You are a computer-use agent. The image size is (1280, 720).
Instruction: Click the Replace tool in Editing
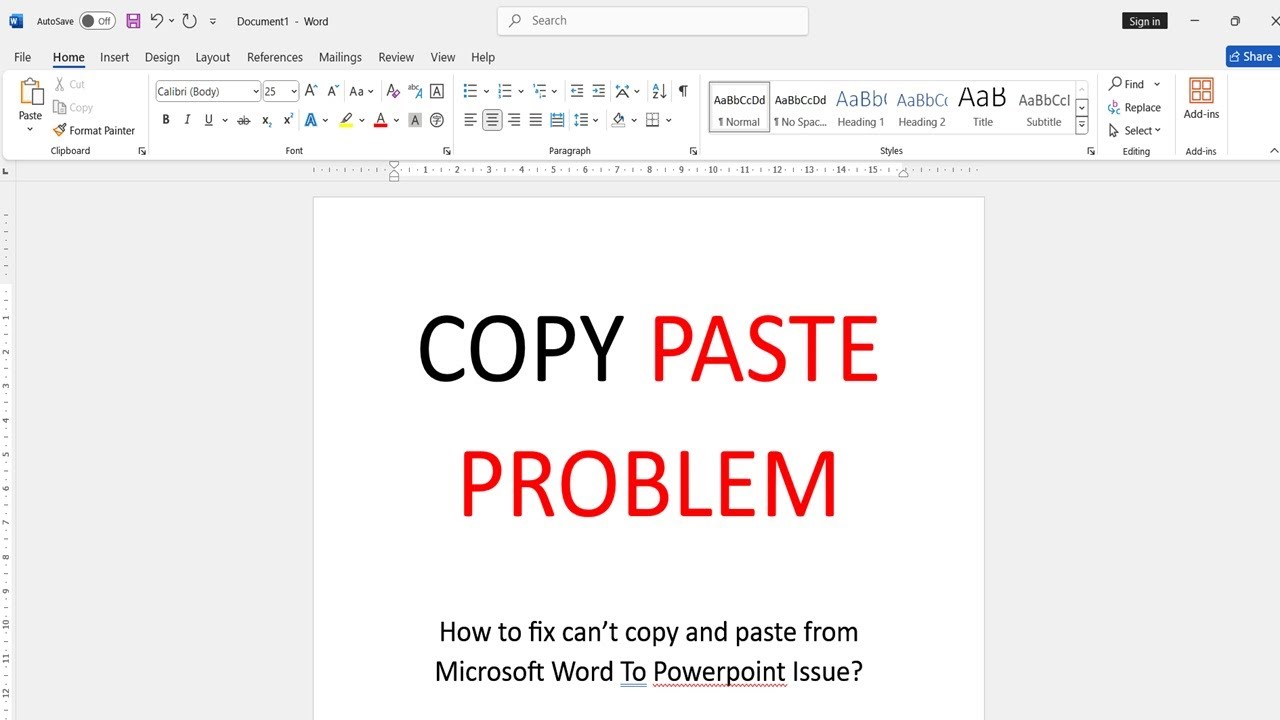tap(1134, 107)
